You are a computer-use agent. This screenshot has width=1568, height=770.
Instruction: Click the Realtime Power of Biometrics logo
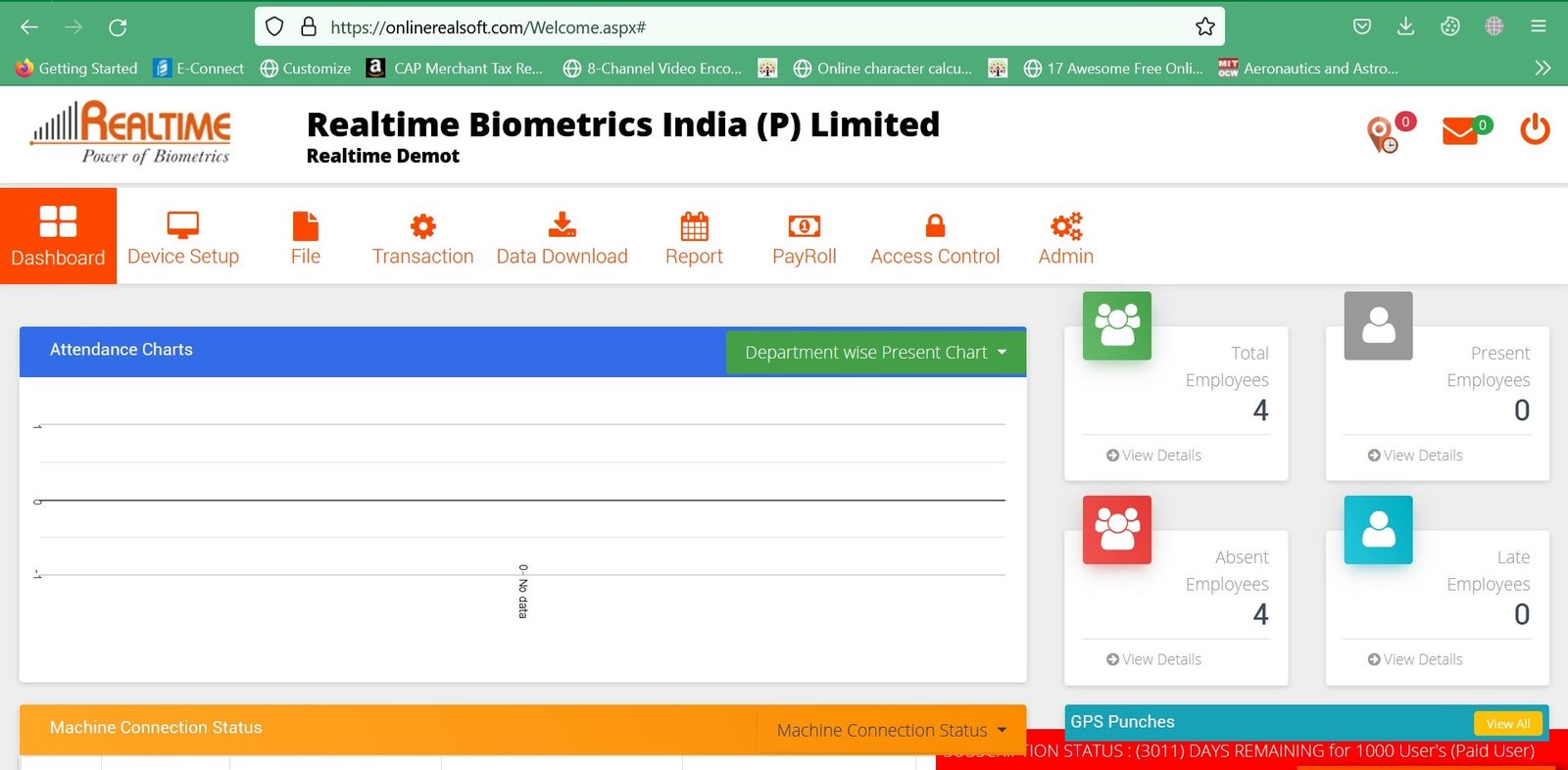click(x=130, y=132)
